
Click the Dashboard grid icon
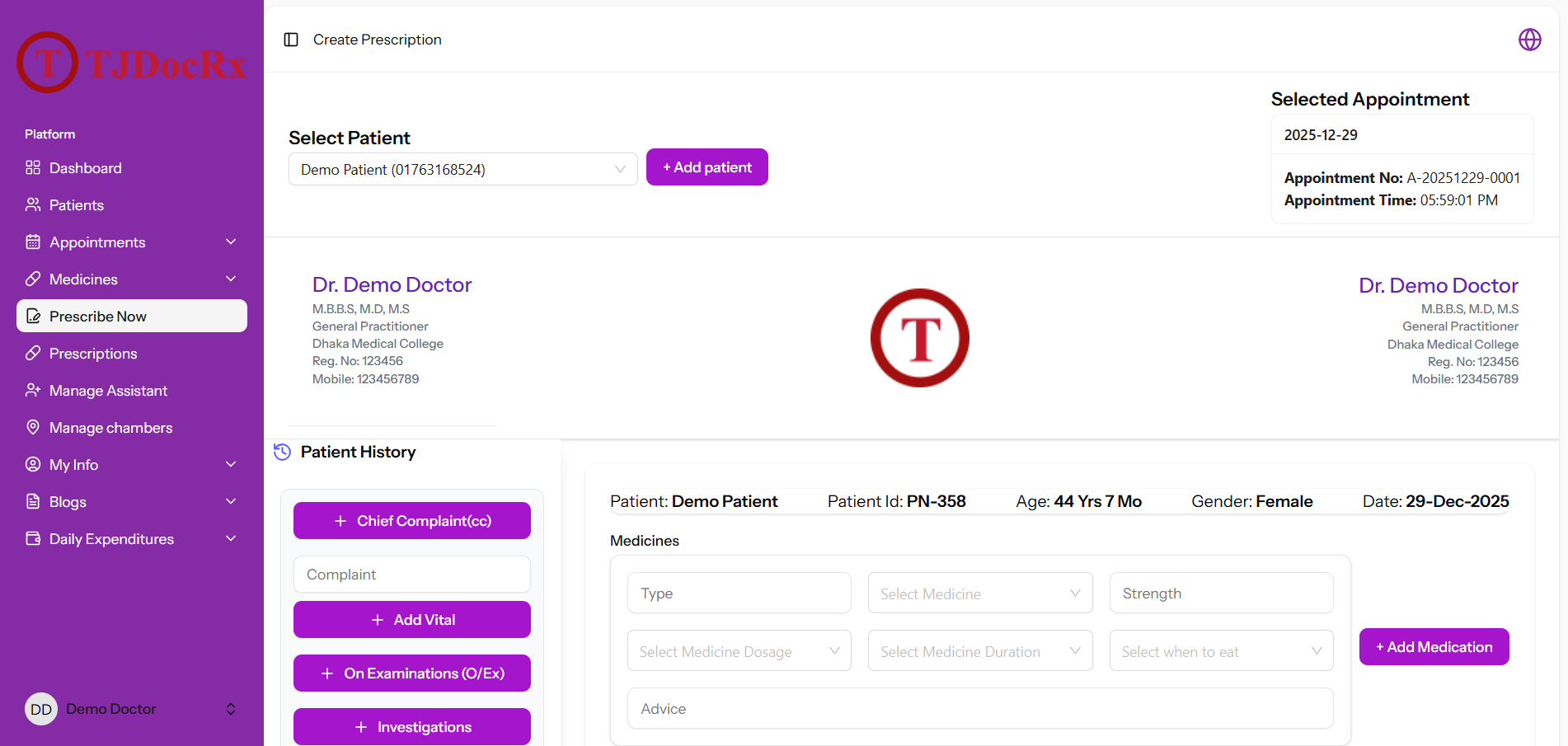click(x=33, y=167)
